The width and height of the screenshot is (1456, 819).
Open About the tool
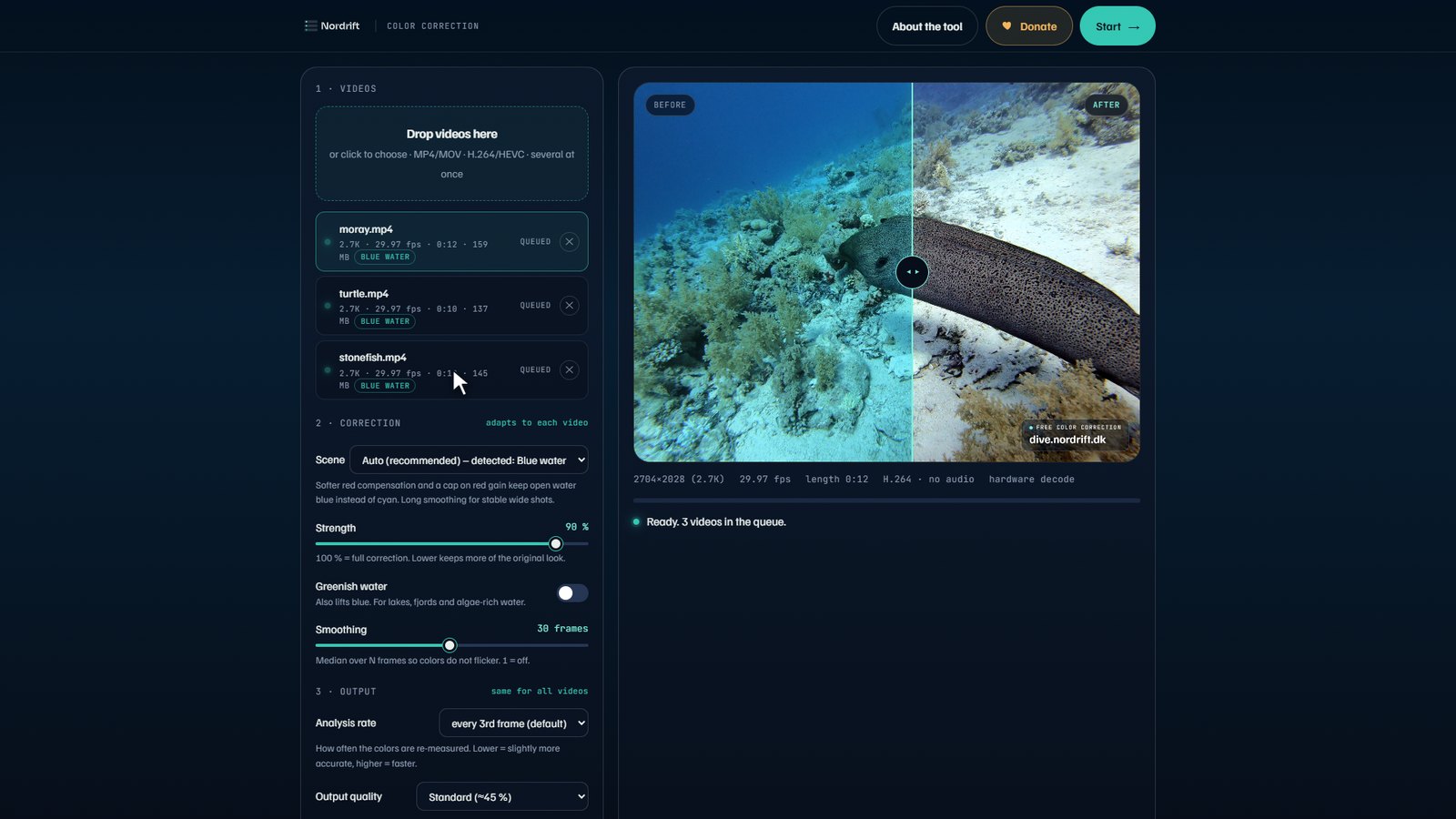tap(926, 26)
